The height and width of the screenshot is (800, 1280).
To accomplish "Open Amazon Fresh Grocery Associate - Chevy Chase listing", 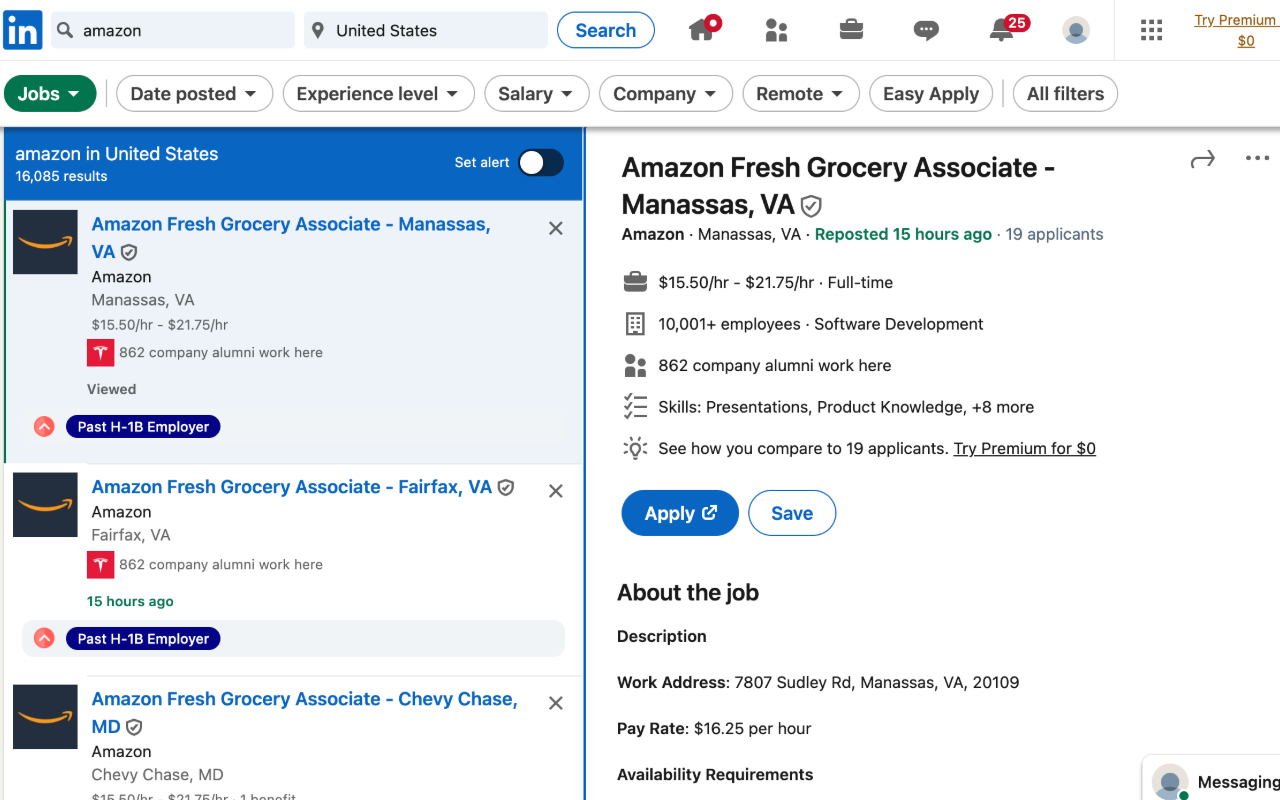I will [304, 713].
